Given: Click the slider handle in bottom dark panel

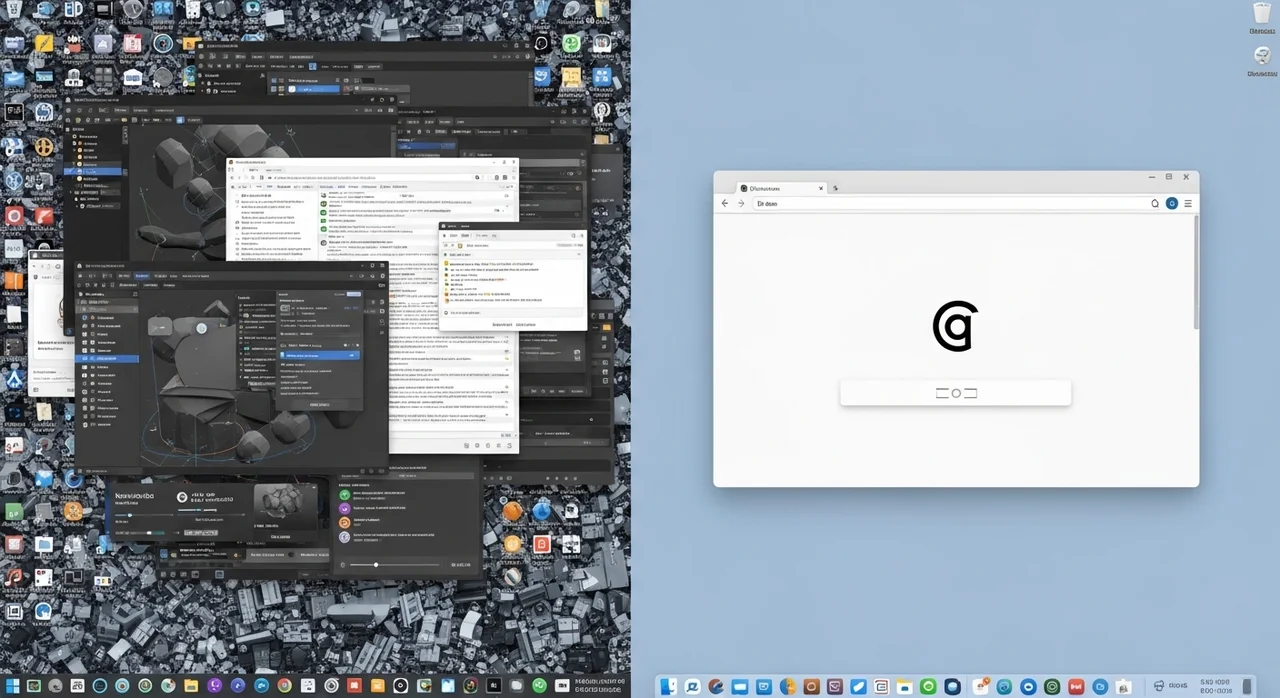Looking at the screenshot, I should tap(376, 565).
